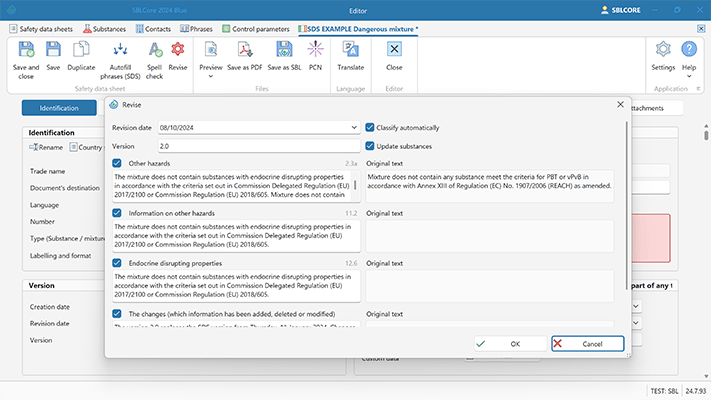Click the Country icon in Identification
The width and height of the screenshot is (711, 400).
(x=73, y=147)
